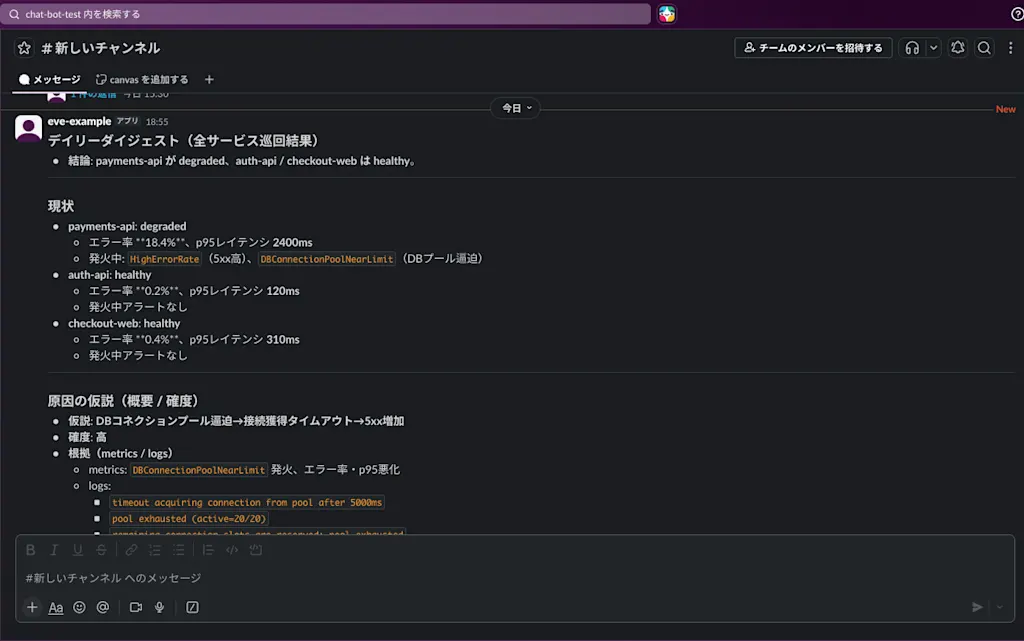Toggle strikethrough formatting

(101, 550)
